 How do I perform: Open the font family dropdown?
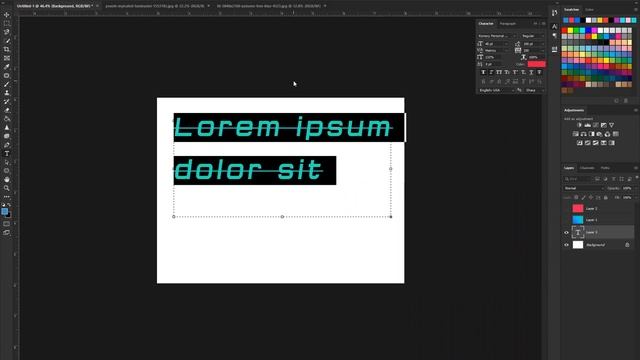[x=497, y=36]
